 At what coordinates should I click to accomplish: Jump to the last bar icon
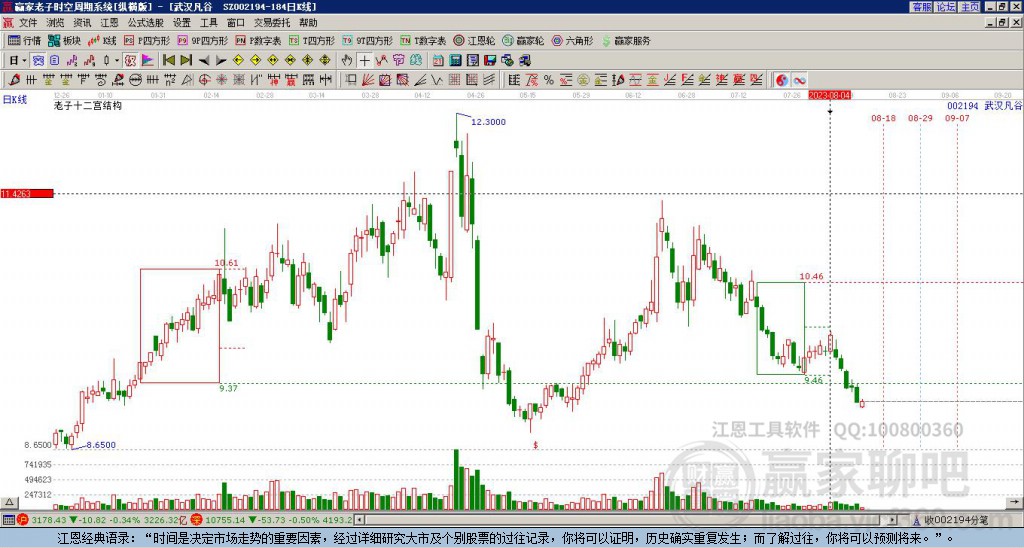click(x=185, y=61)
